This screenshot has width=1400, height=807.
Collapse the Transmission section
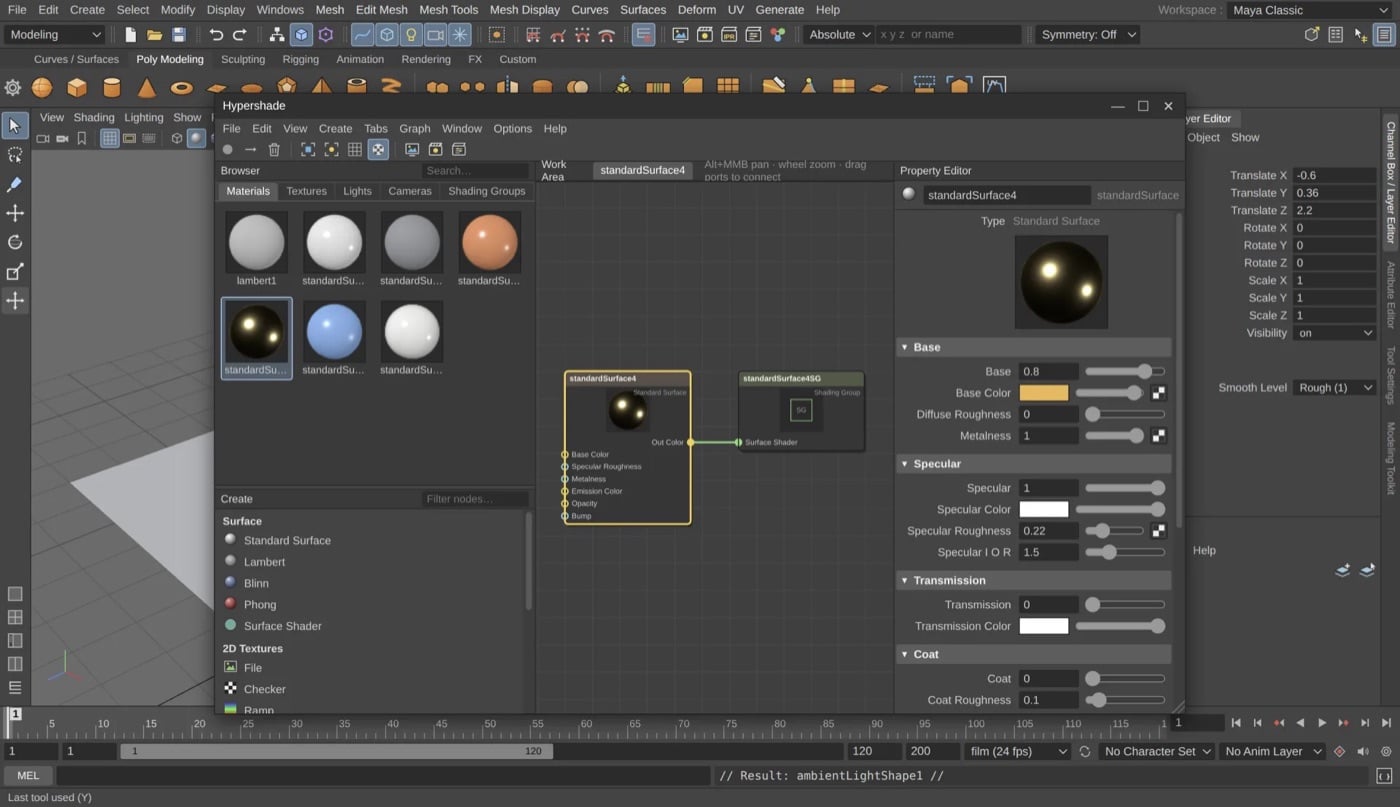1035,580
